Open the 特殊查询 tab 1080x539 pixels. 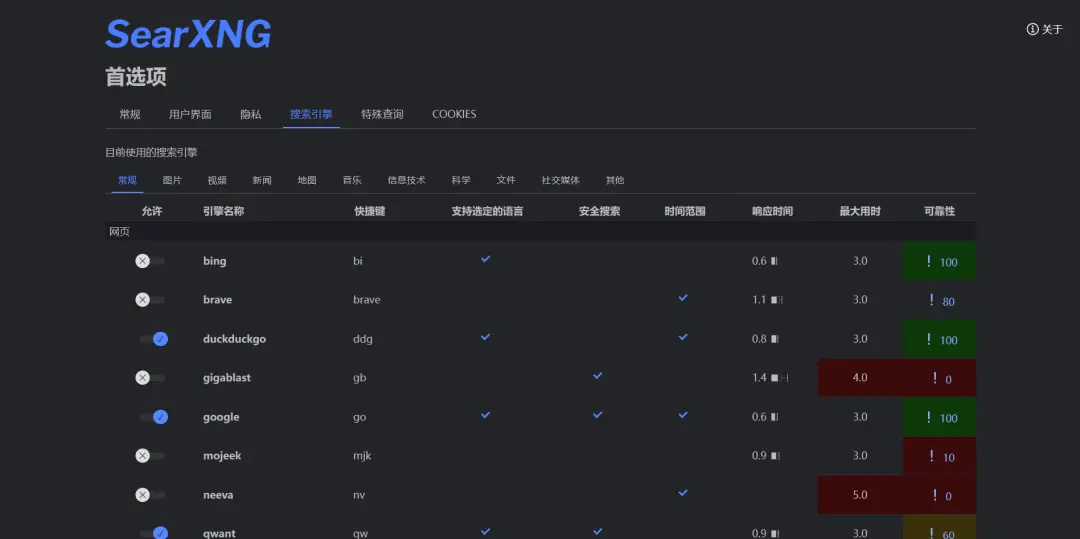click(382, 114)
